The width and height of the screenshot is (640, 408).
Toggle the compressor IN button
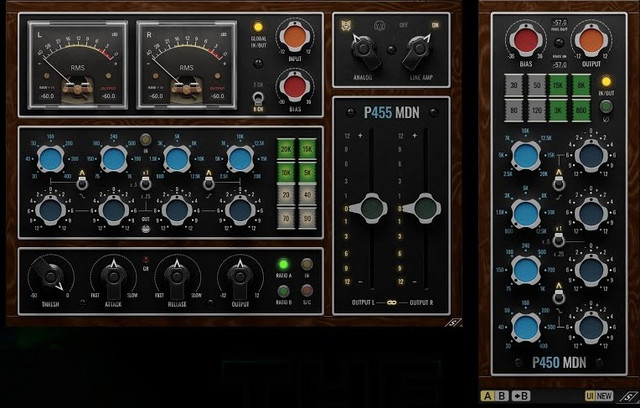[x=307, y=264]
